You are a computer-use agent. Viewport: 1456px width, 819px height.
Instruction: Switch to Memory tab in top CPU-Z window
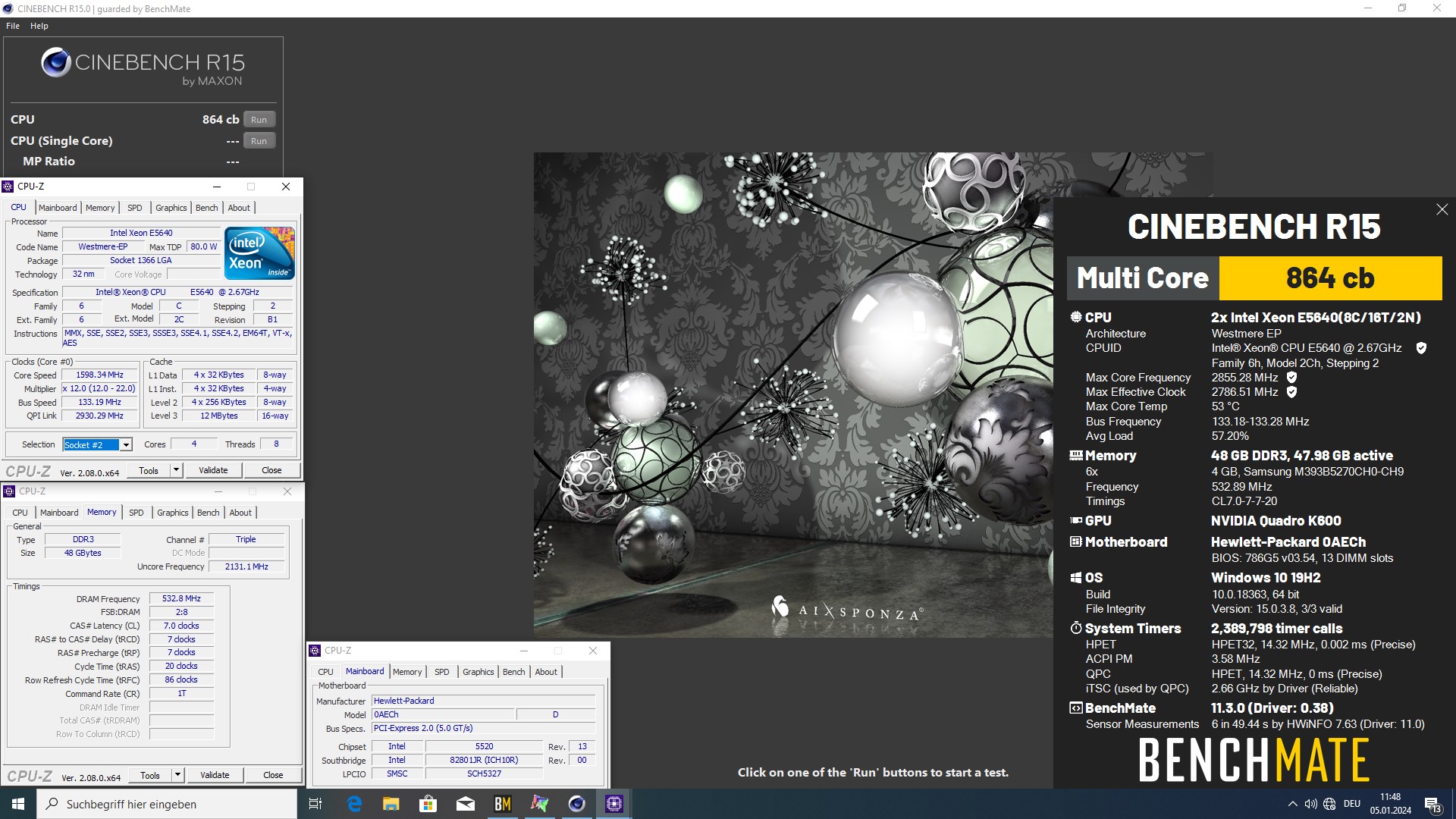point(100,208)
